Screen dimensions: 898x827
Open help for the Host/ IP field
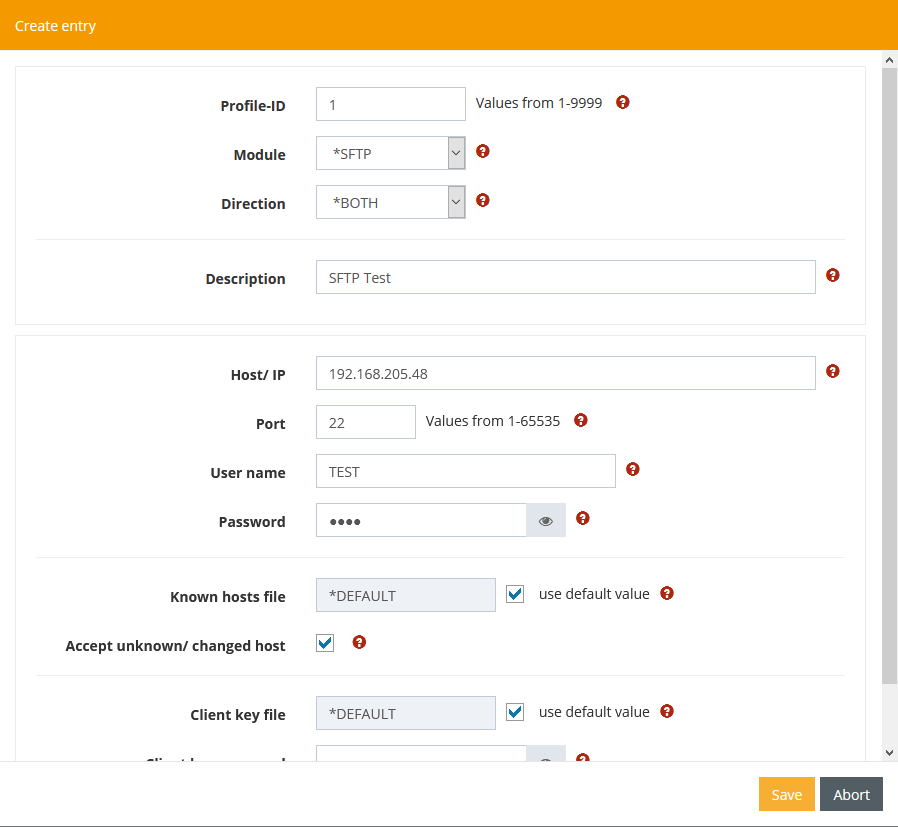pos(833,371)
